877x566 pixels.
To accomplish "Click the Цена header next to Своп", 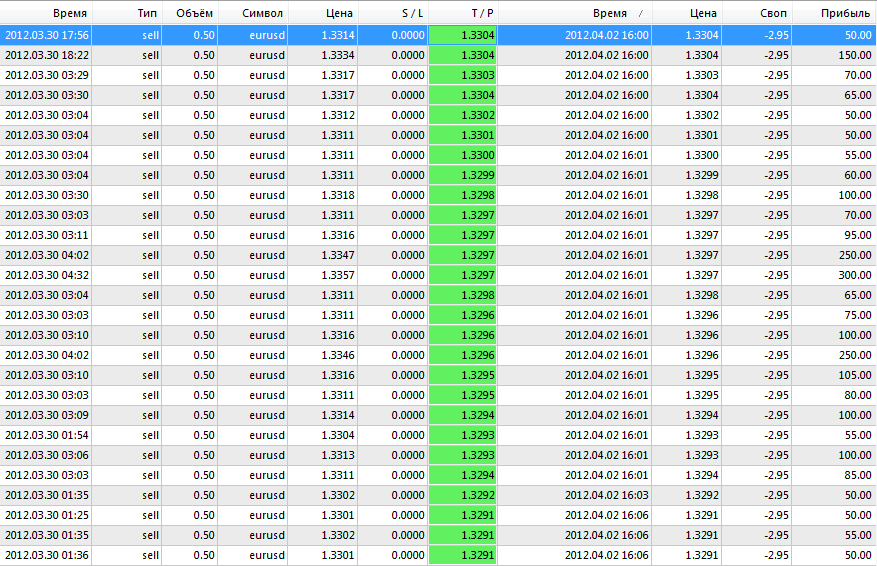I will pyautogui.click(x=687, y=13).
